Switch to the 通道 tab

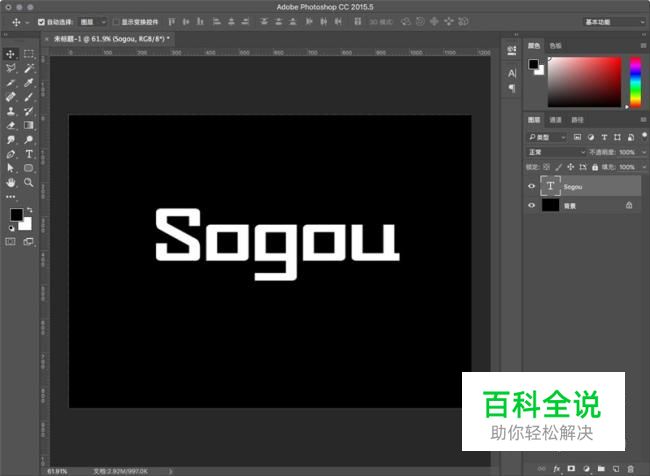[555, 119]
